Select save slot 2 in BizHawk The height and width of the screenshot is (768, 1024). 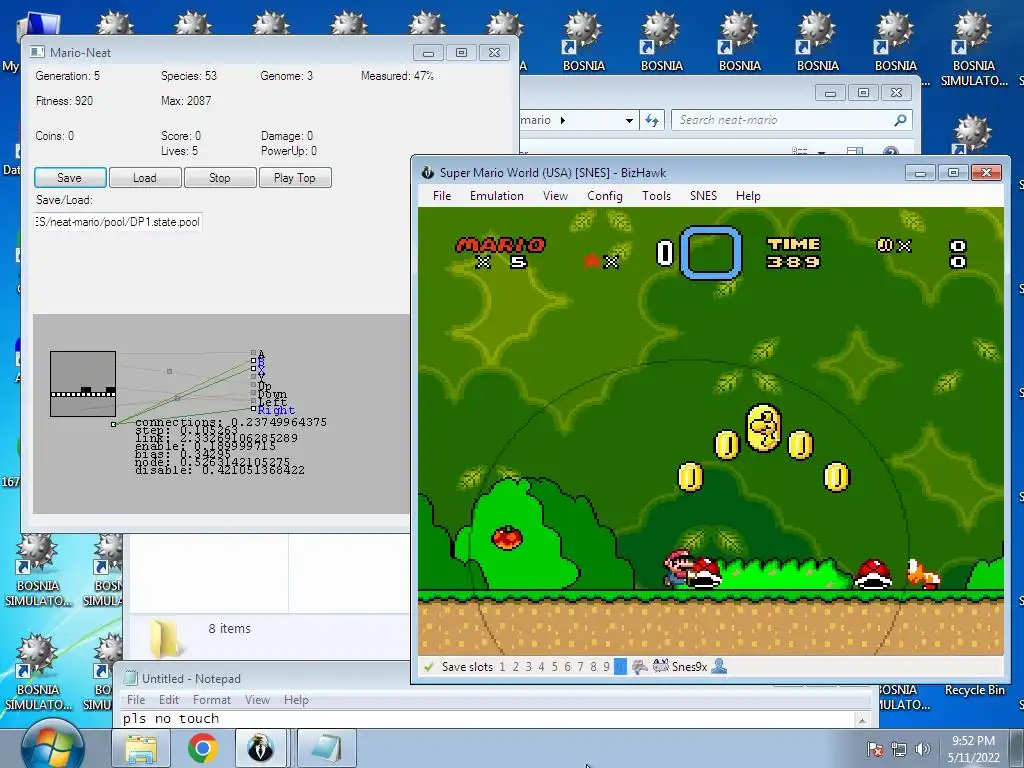coord(515,667)
